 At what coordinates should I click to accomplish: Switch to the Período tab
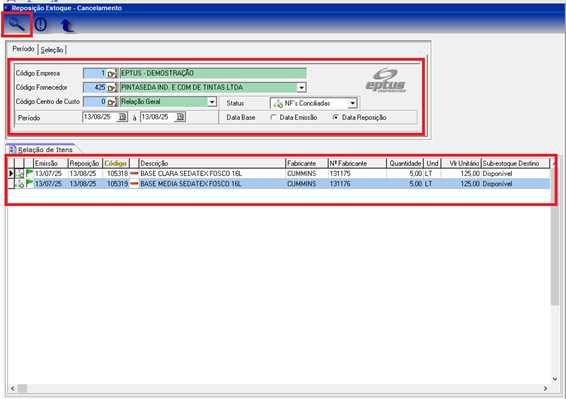click(x=23, y=49)
